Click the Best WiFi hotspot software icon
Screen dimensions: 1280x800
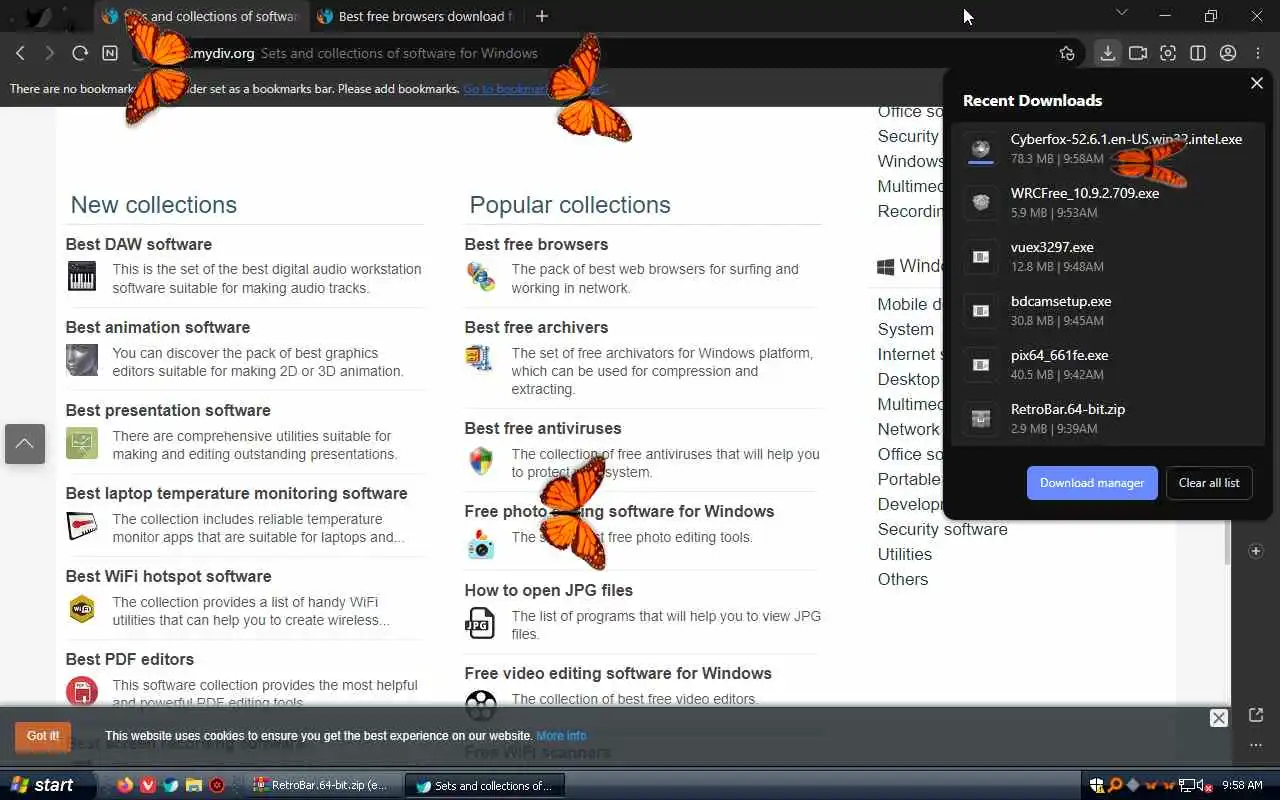coord(82,608)
